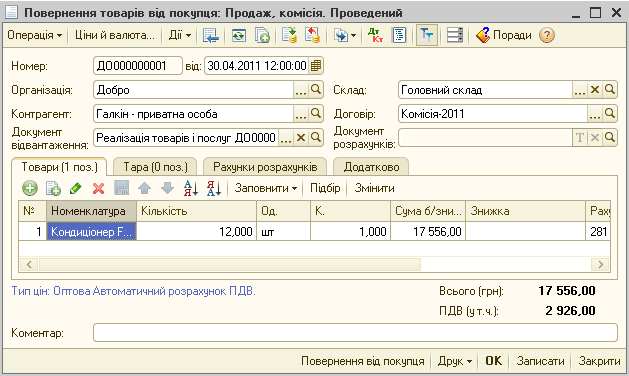The height and width of the screenshot is (376, 629).
Task: Click the refresh document icon in toolbar
Action: tap(239, 35)
